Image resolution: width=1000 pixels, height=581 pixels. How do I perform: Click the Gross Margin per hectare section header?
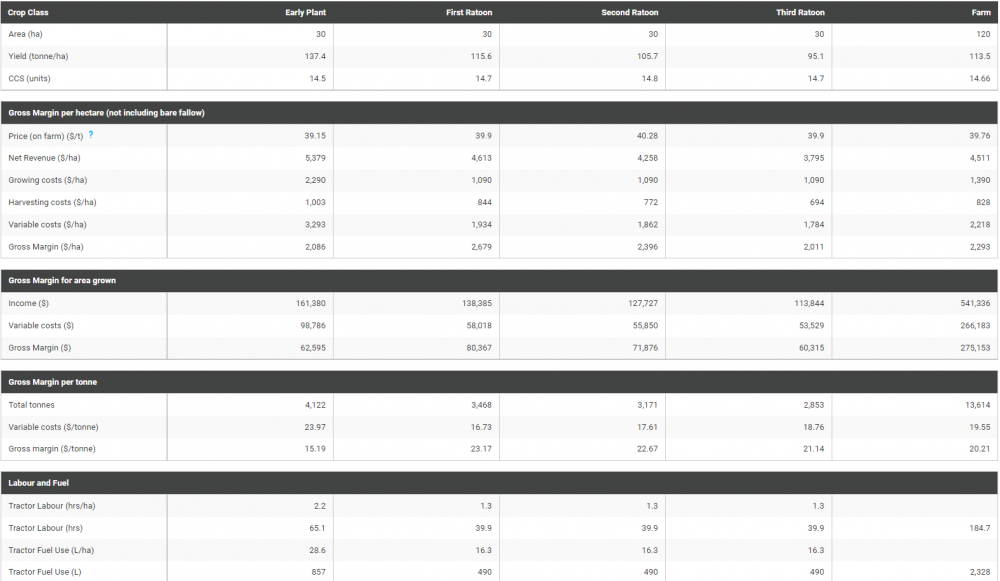106,113
